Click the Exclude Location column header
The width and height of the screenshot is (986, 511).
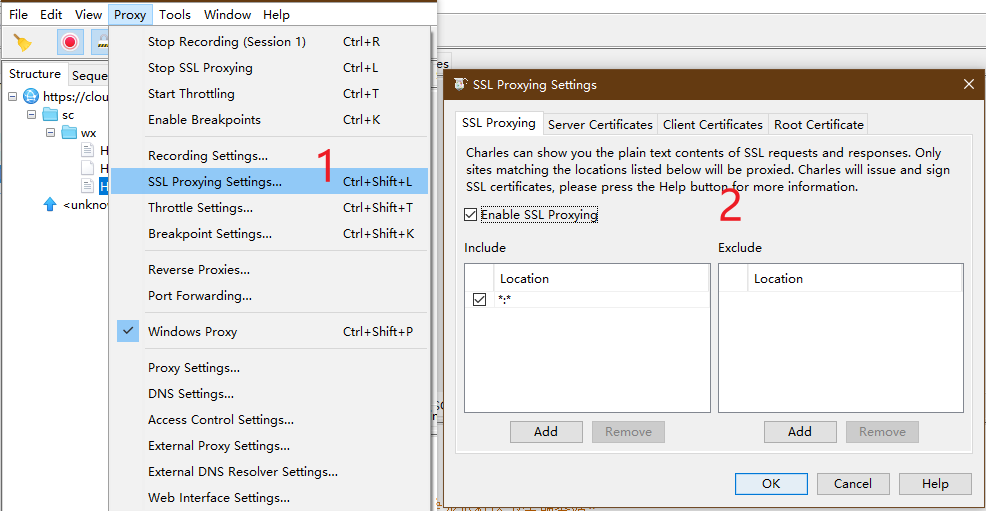pyautogui.click(x=855, y=278)
